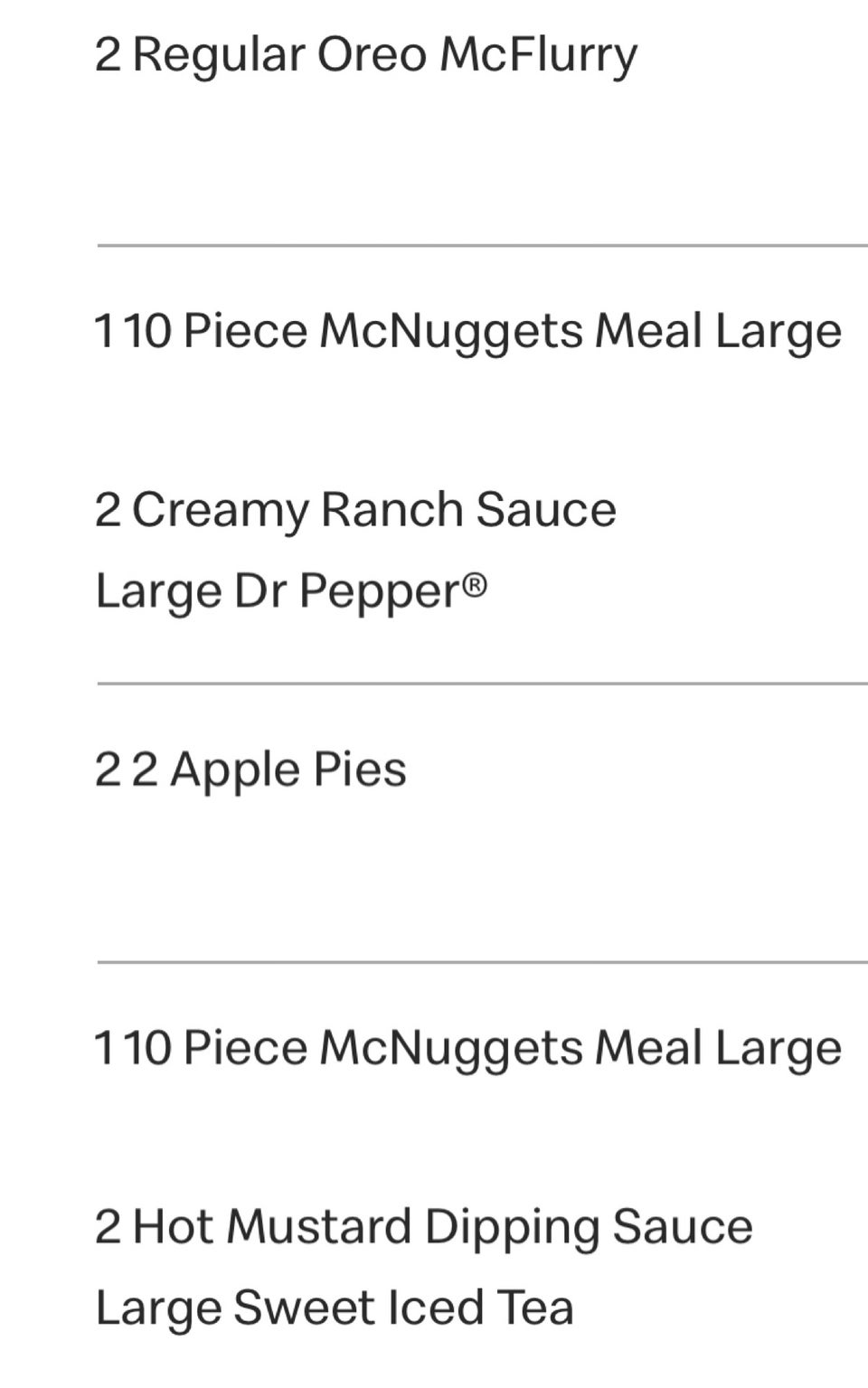Image resolution: width=868 pixels, height=1388 pixels.
Task: Click the Large Sweet Iced Tea drink line
Action: pyautogui.click(x=335, y=1308)
